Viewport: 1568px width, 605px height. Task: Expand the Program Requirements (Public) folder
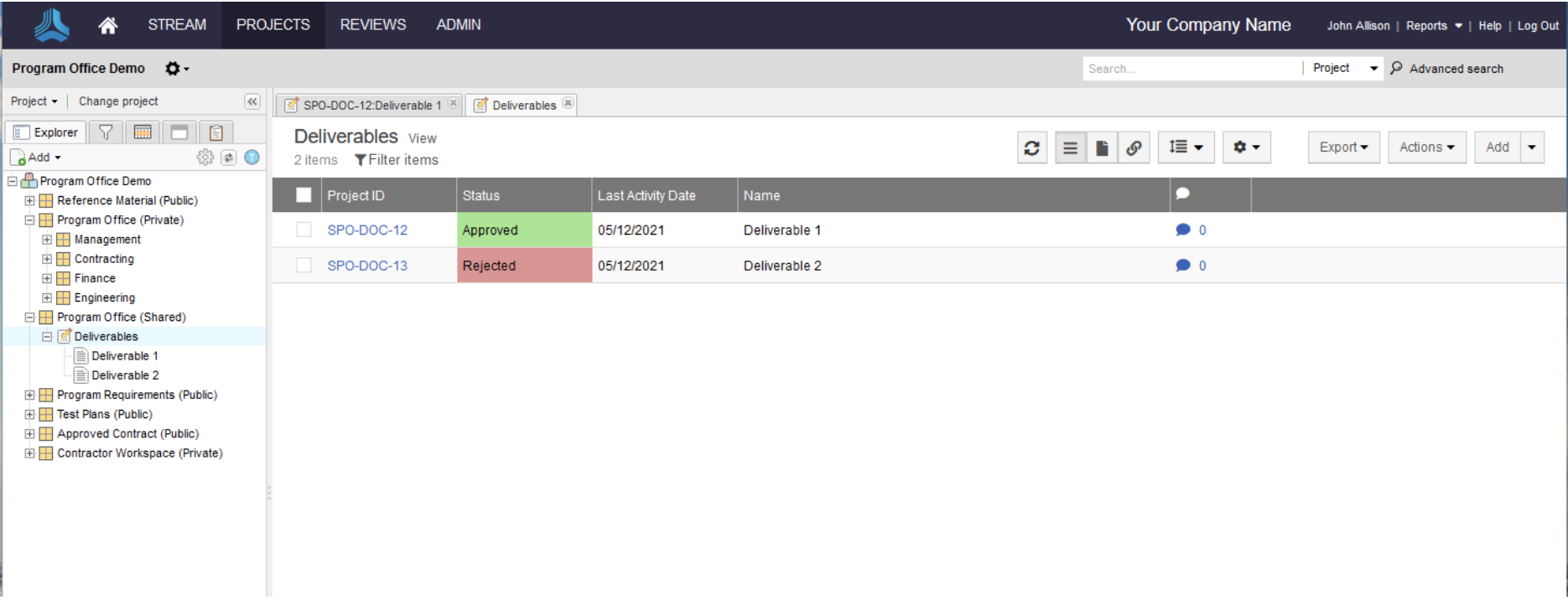click(29, 395)
